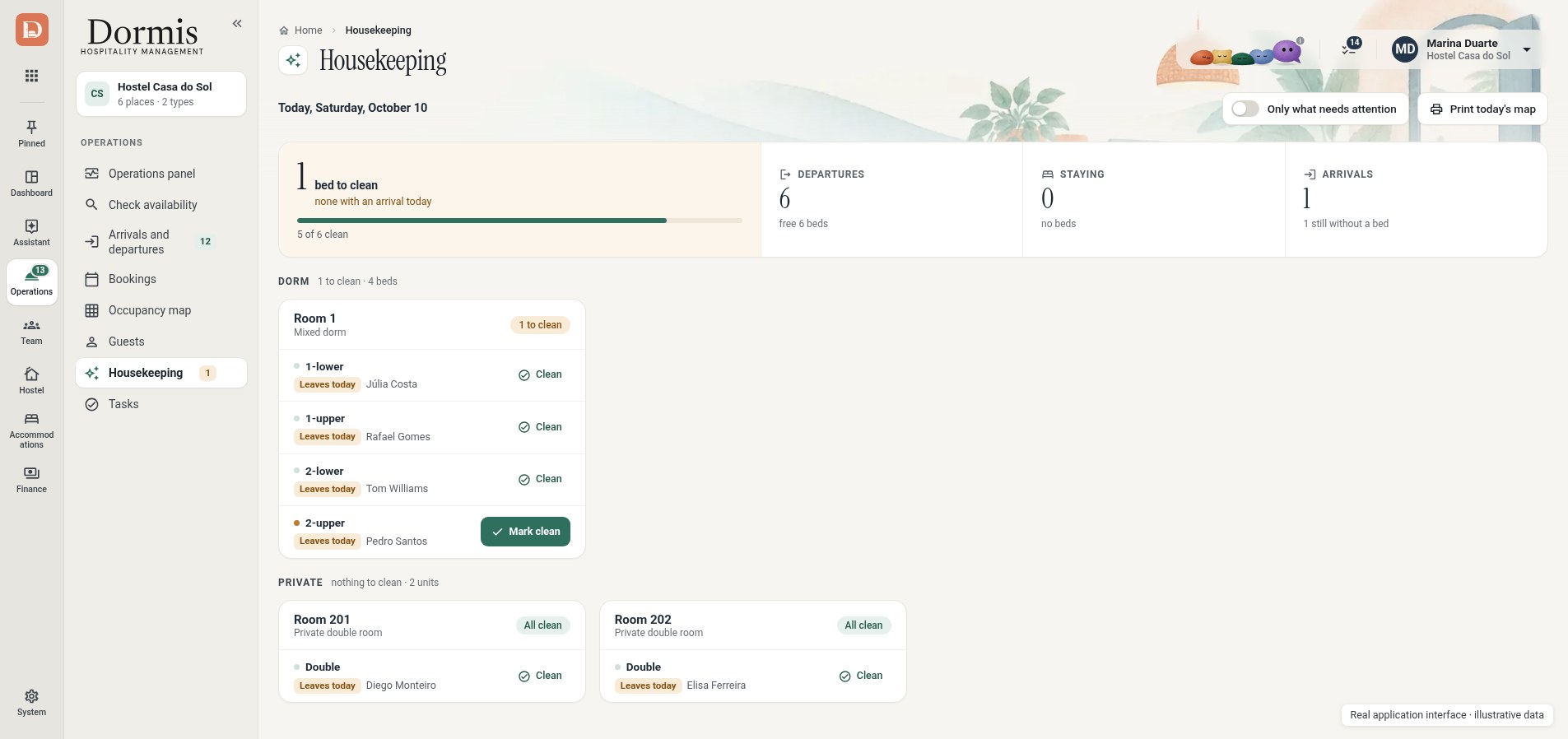1568x739 pixels.
Task: Open the Arrivals summary card
Action: (1416, 199)
